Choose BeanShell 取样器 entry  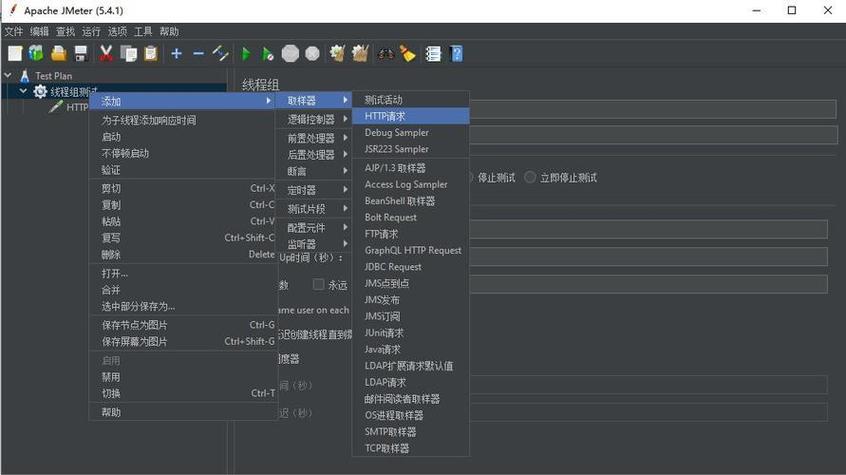coord(411,201)
